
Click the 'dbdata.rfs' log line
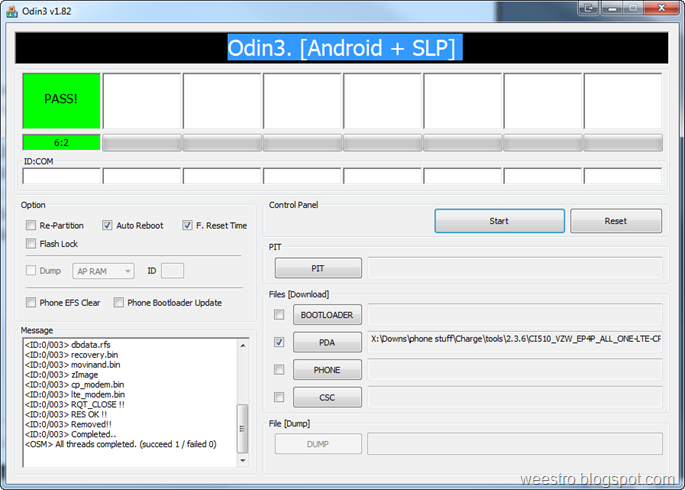coord(67,345)
